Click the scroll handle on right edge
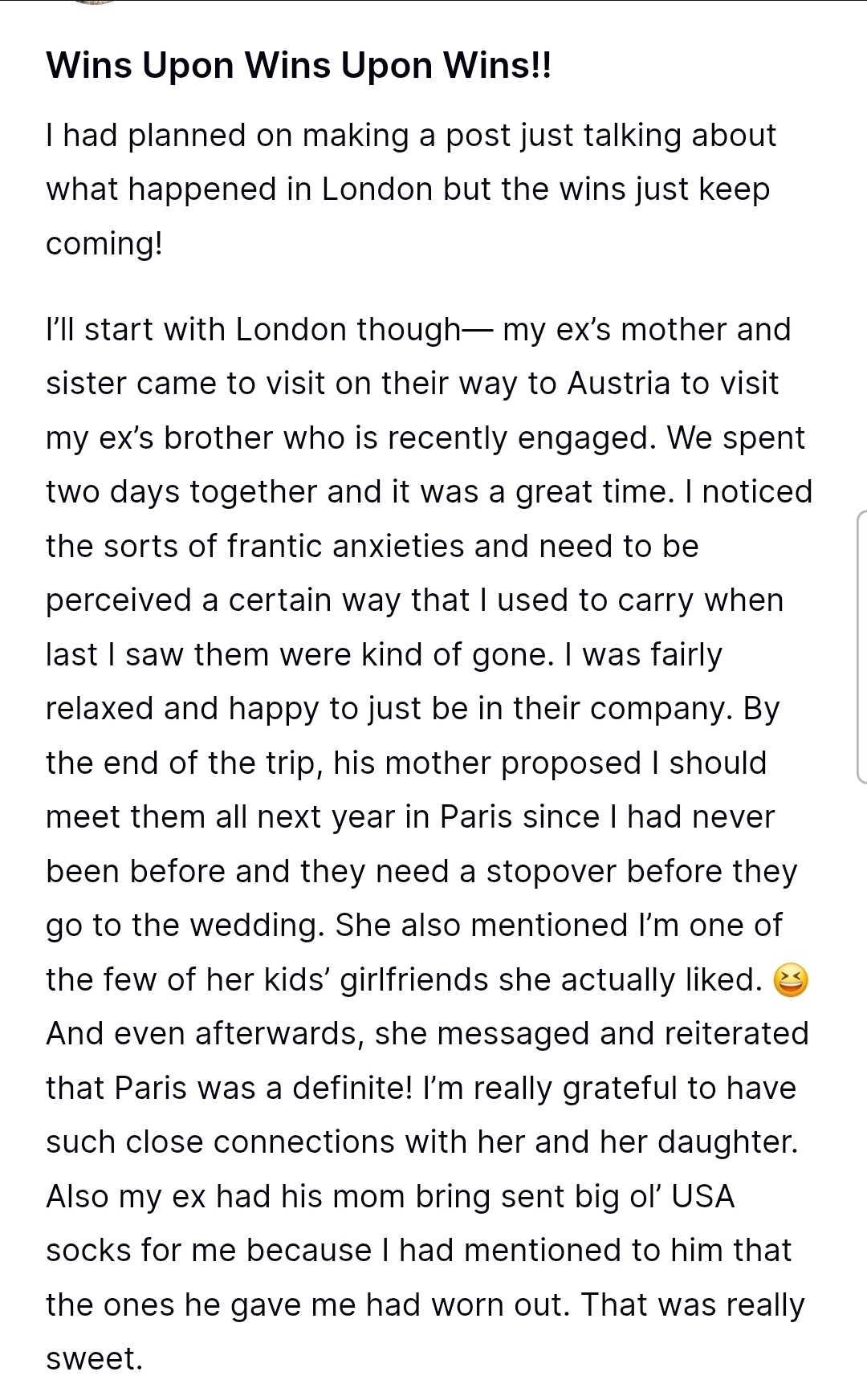This screenshot has width=867, height=1400. (861, 646)
